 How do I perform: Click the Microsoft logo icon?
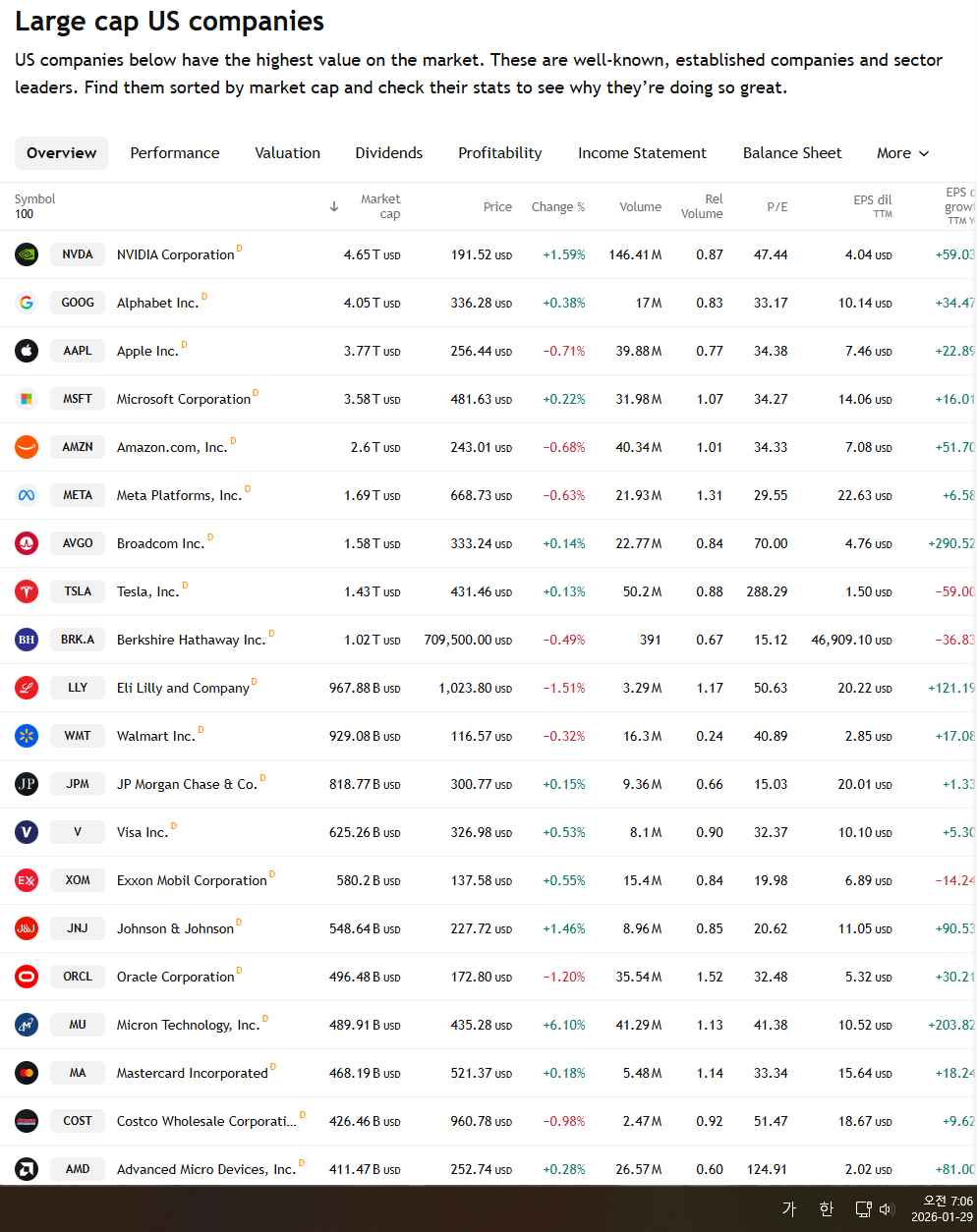pos(27,399)
